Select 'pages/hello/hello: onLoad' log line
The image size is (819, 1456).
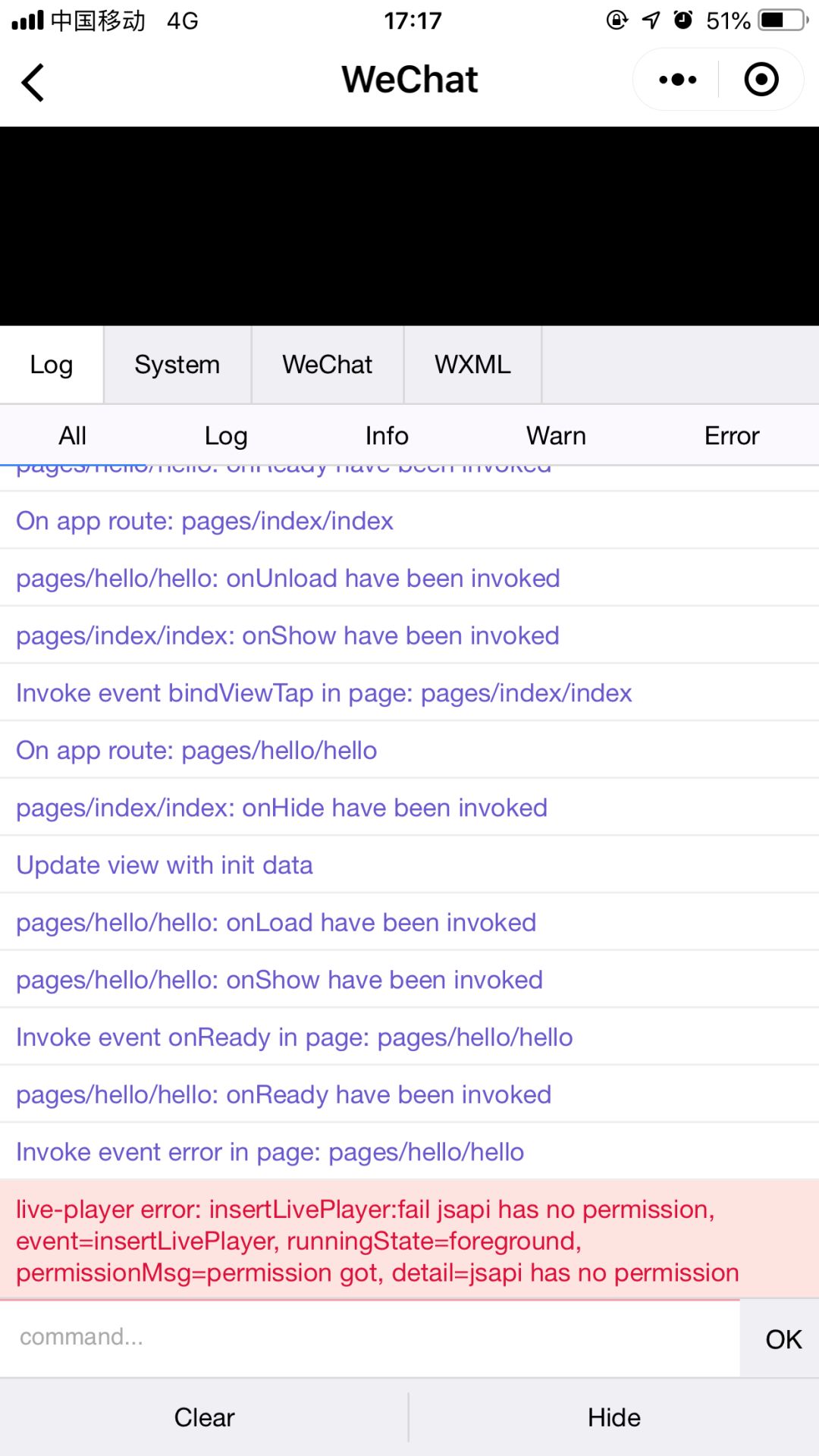pyautogui.click(x=409, y=922)
